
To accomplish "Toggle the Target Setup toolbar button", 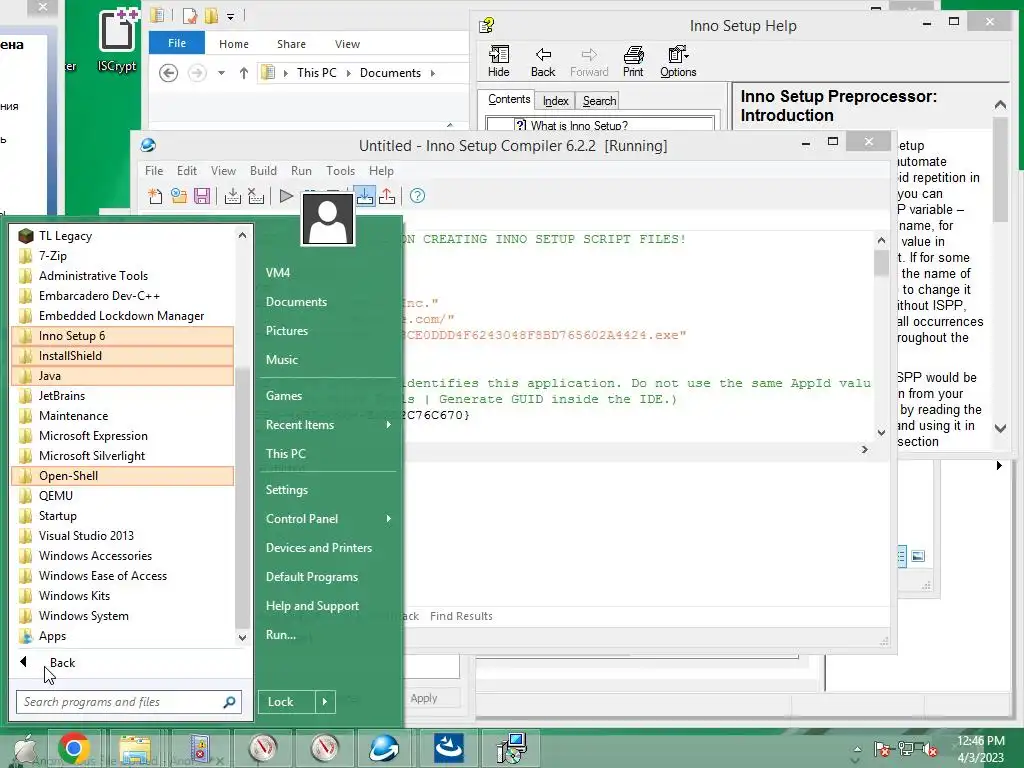I will click(365, 196).
